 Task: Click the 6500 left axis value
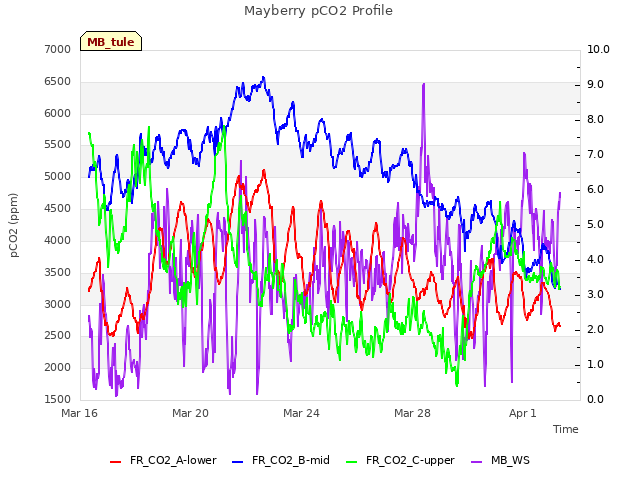pyautogui.click(x=58, y=81)
